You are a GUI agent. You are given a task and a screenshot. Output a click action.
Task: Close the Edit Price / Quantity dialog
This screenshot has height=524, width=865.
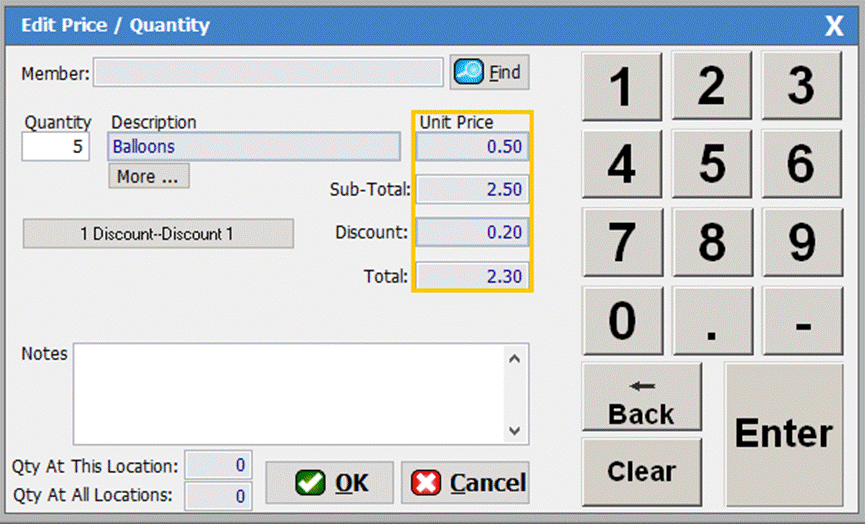click(833, 26)
